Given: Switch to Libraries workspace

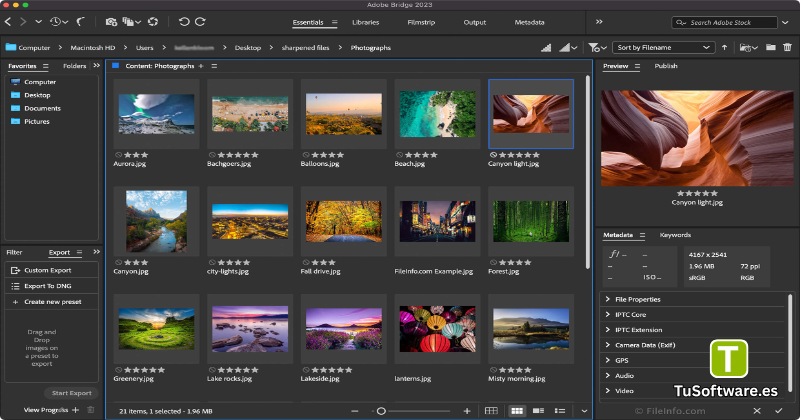Looking at the screenshot, I should click(365, 22).
